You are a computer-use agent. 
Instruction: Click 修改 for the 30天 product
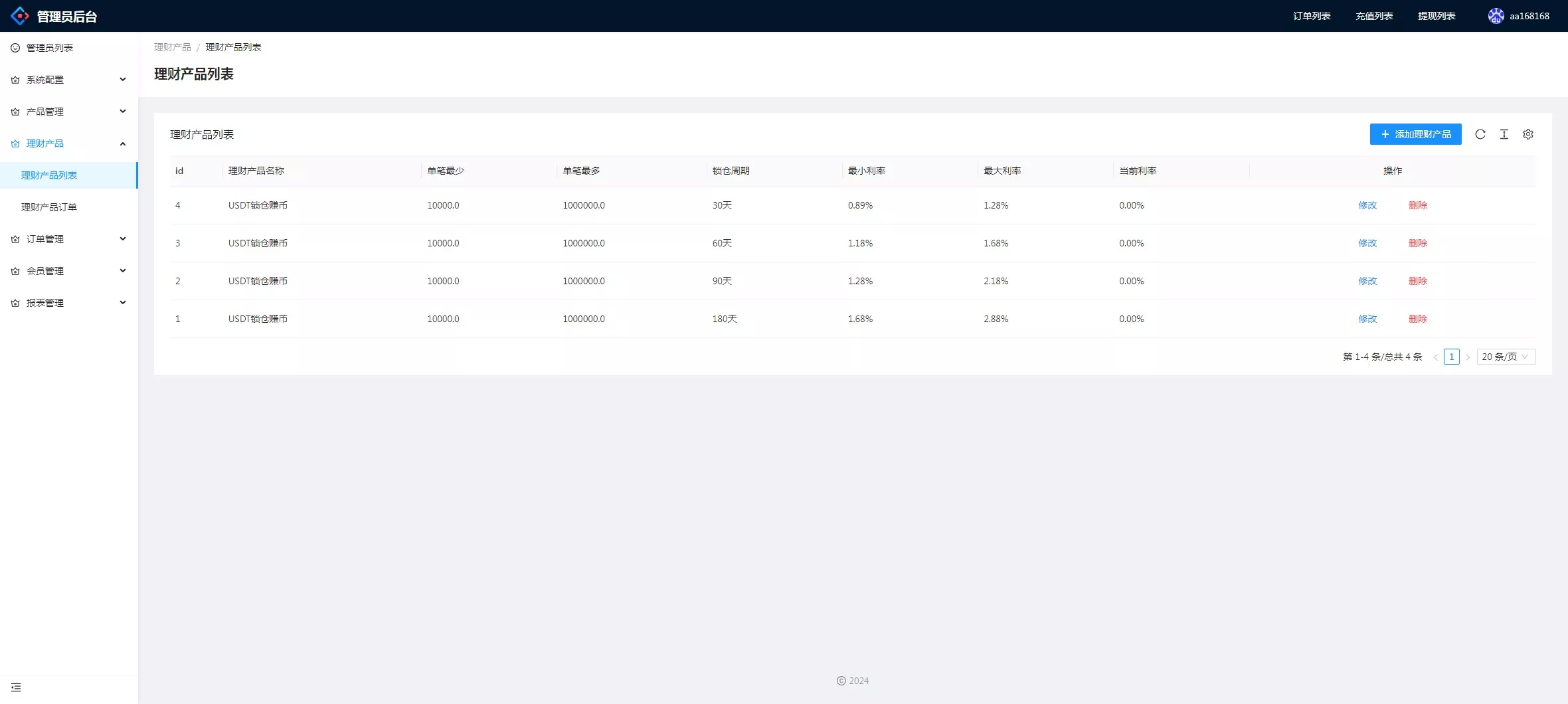click(x=1367, y=205)
